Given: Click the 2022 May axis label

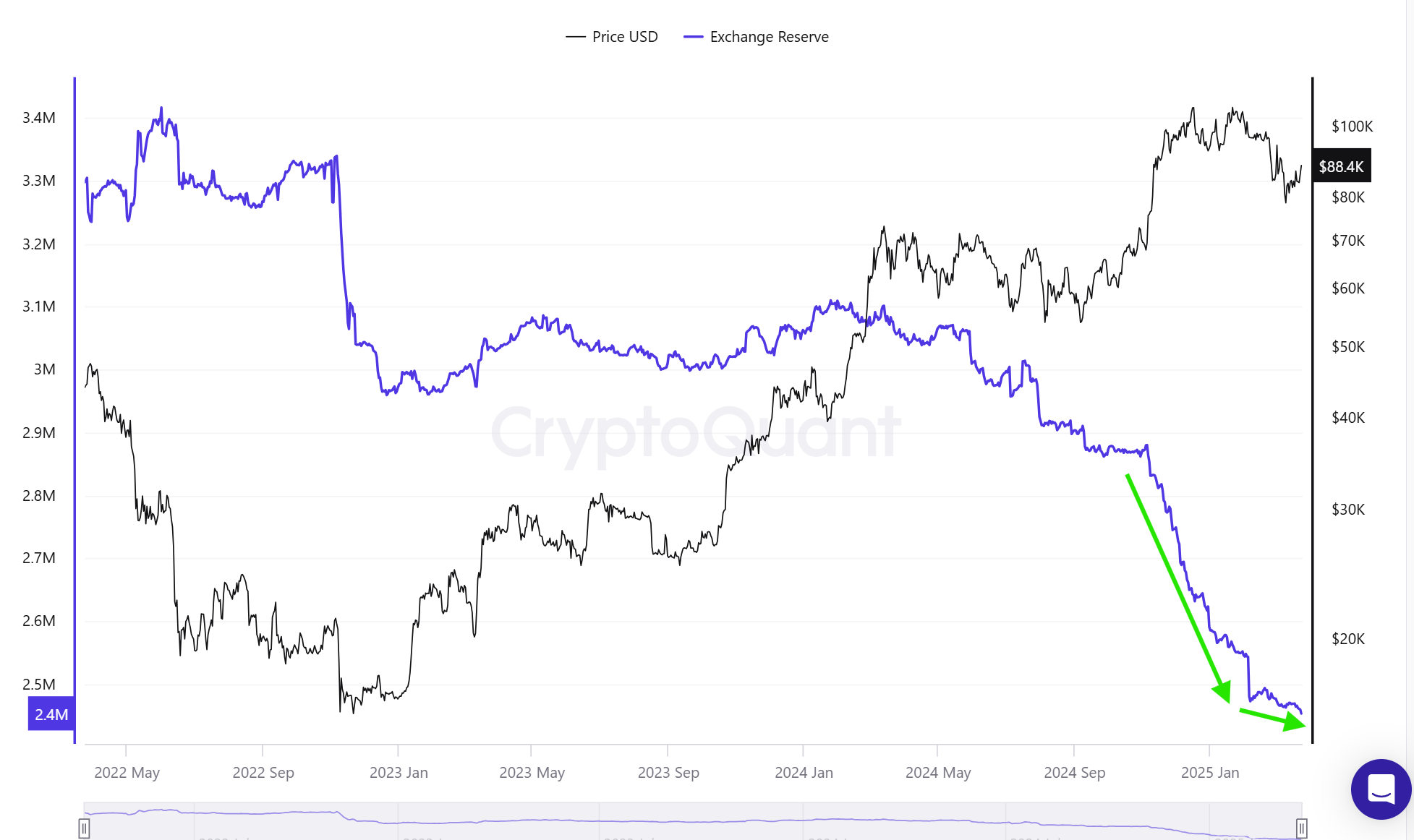Looking at the screenshot, I should point(127,773).
